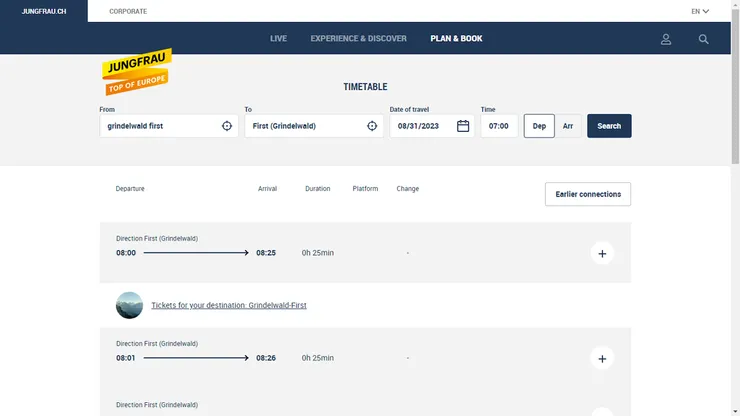Switch to JUNGFRAU.CH tab
This screenshot has height=416, width=740.
pyautogui.click(x=44, y=11)
